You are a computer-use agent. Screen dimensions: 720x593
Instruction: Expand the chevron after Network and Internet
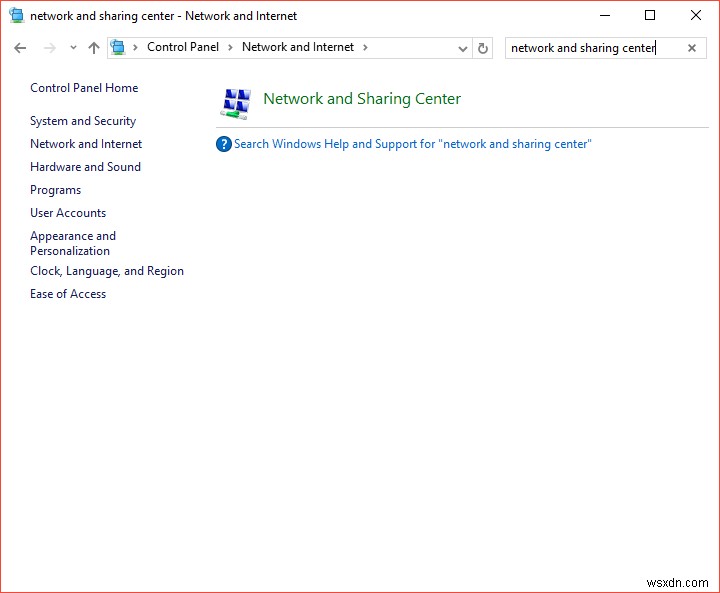365,47
